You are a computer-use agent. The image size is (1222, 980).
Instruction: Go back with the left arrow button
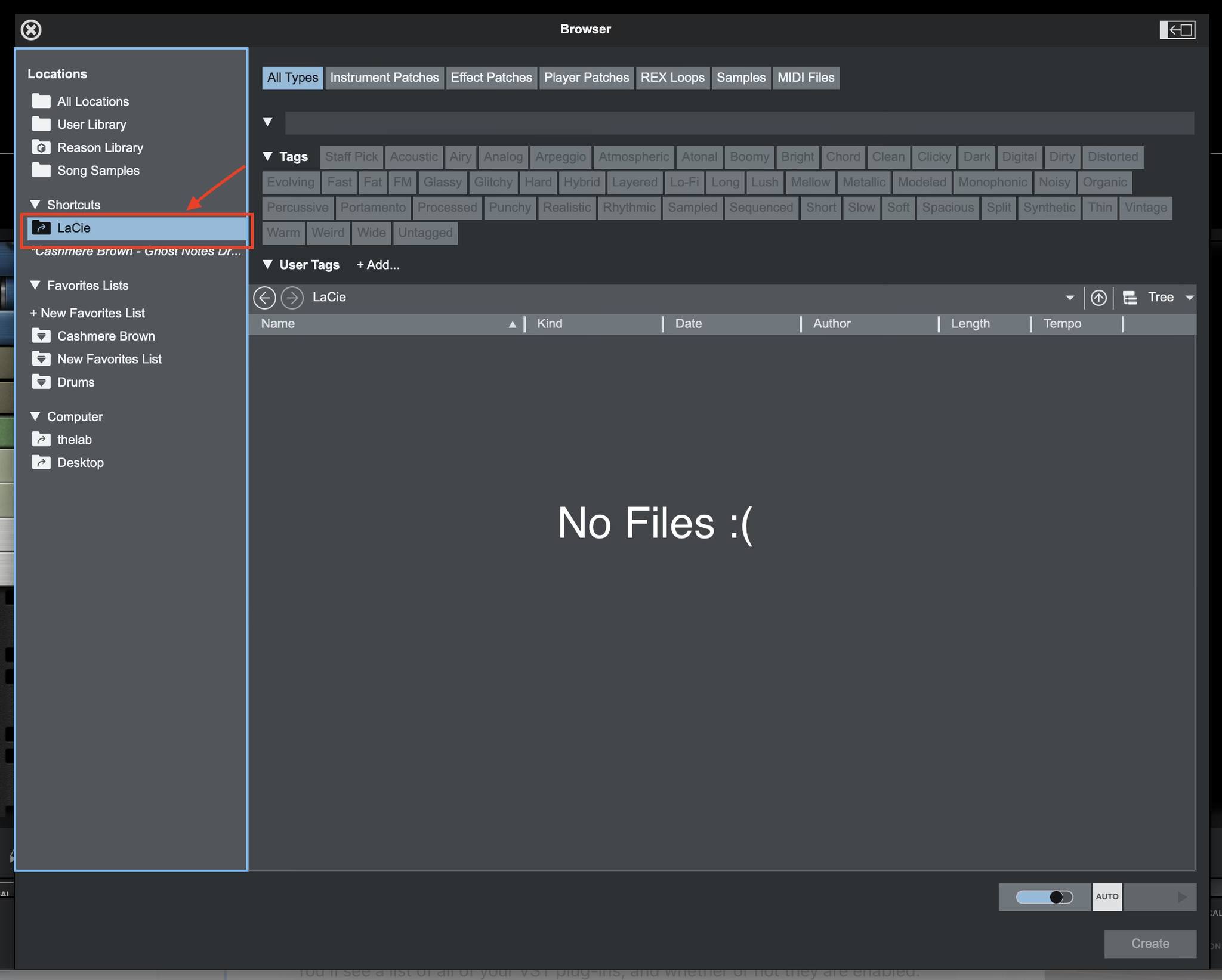(x=264, y=297)
